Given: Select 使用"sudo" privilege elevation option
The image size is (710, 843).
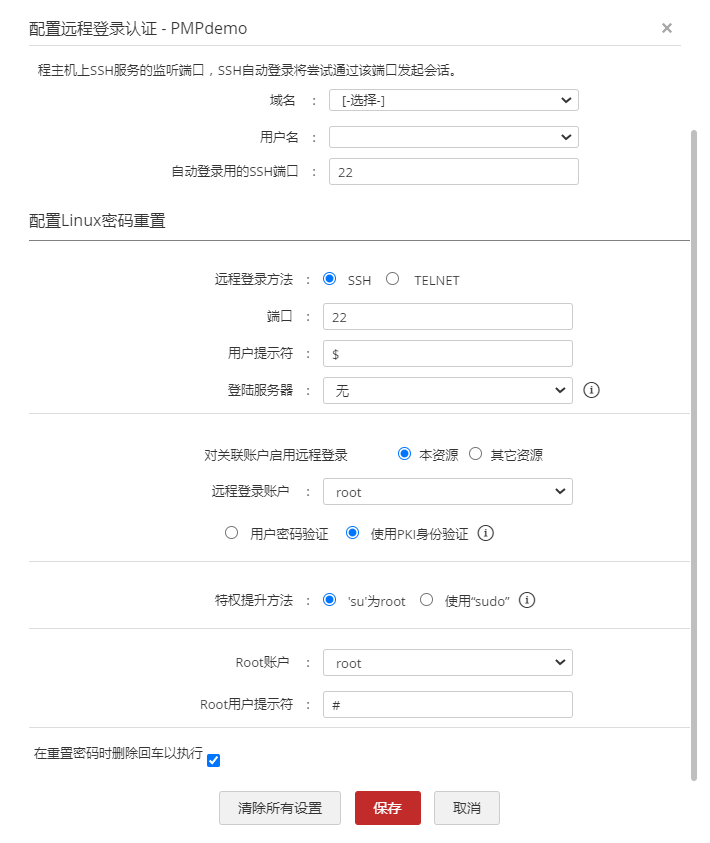Looking at the screenshot, I should pyautogui.click(x=427, y=600).
